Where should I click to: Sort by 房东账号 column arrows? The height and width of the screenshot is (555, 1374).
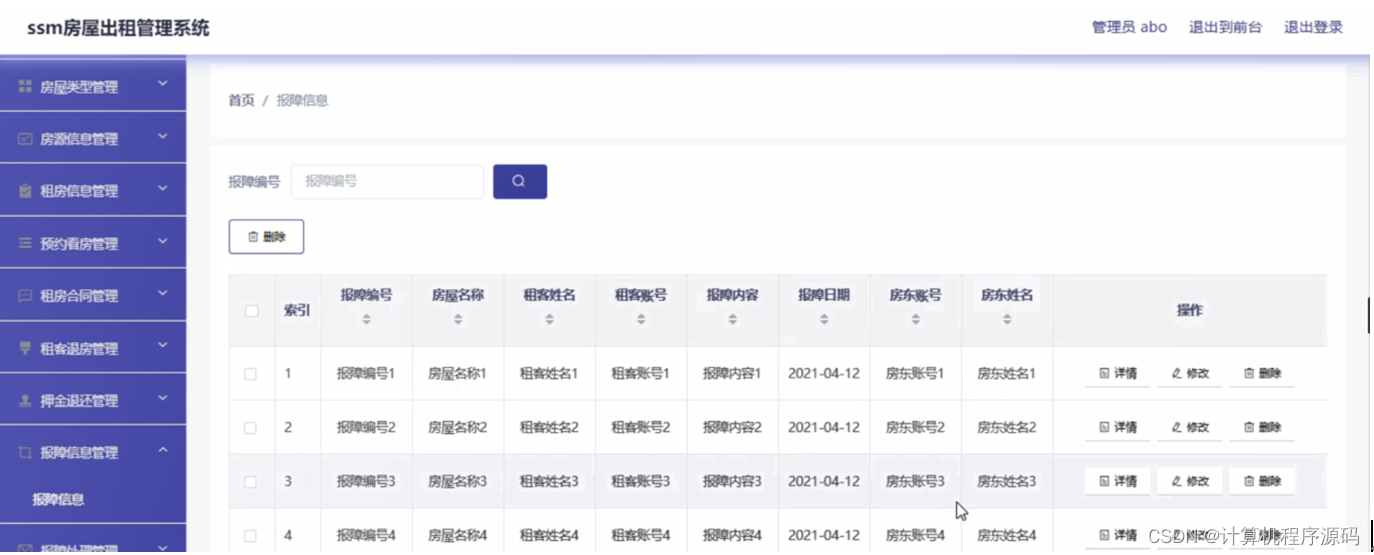pos(916,319)
